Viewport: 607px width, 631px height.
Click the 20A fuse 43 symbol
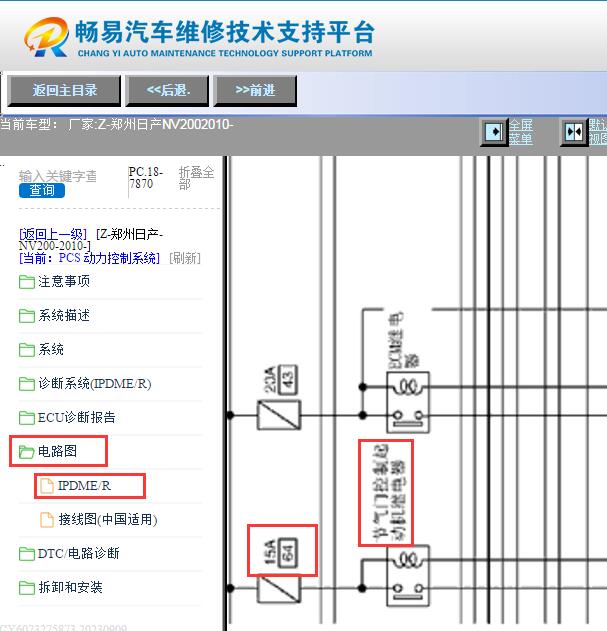[279, 415]
